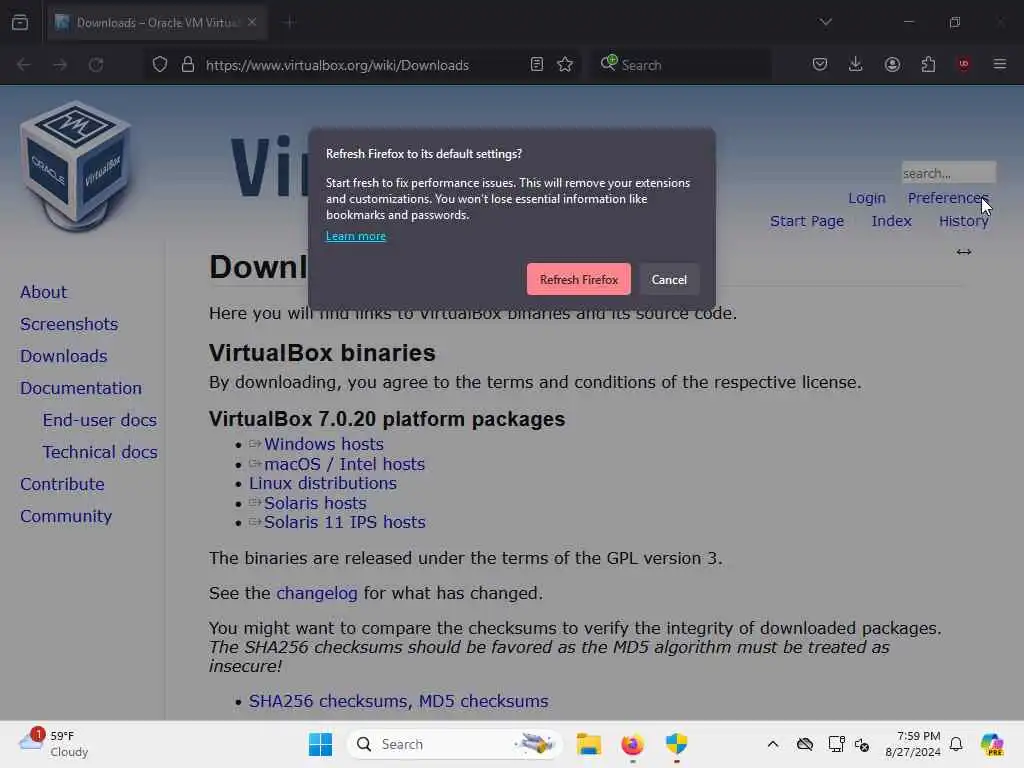1024x768 pixels.
Task: Focus the Firefox toolbar search box
Action: tap(679, 65)
